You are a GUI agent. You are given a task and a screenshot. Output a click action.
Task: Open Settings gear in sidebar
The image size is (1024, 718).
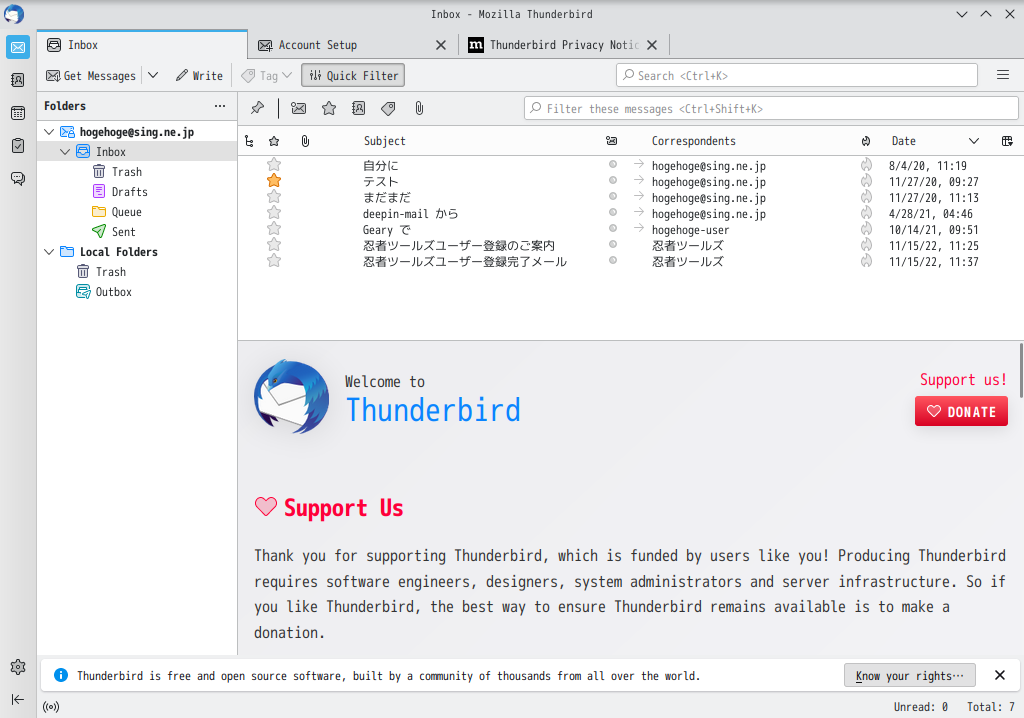tap(18, 666)
